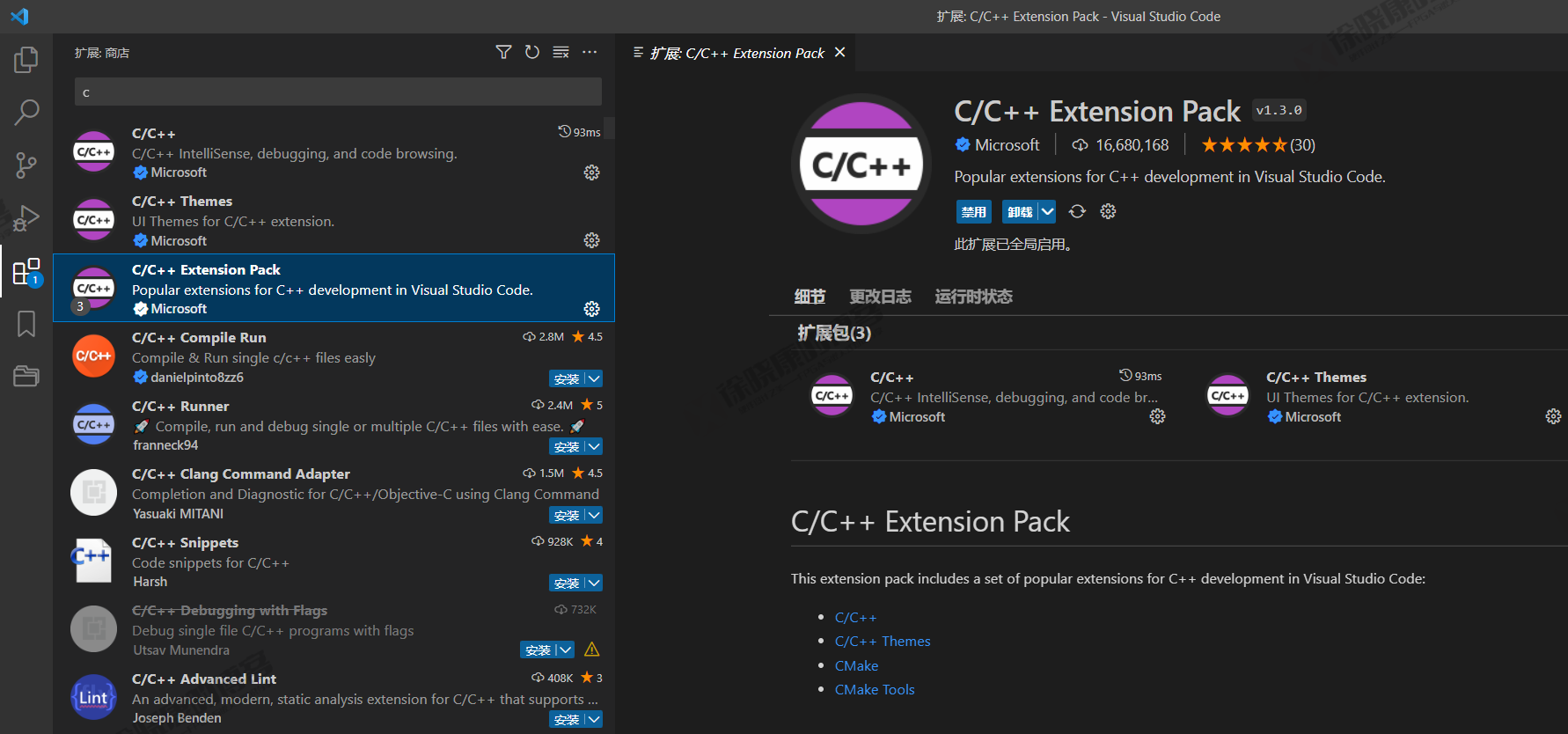Open the Search view in activity bar
Viewport: 1568px width, 734px height.
26,113
